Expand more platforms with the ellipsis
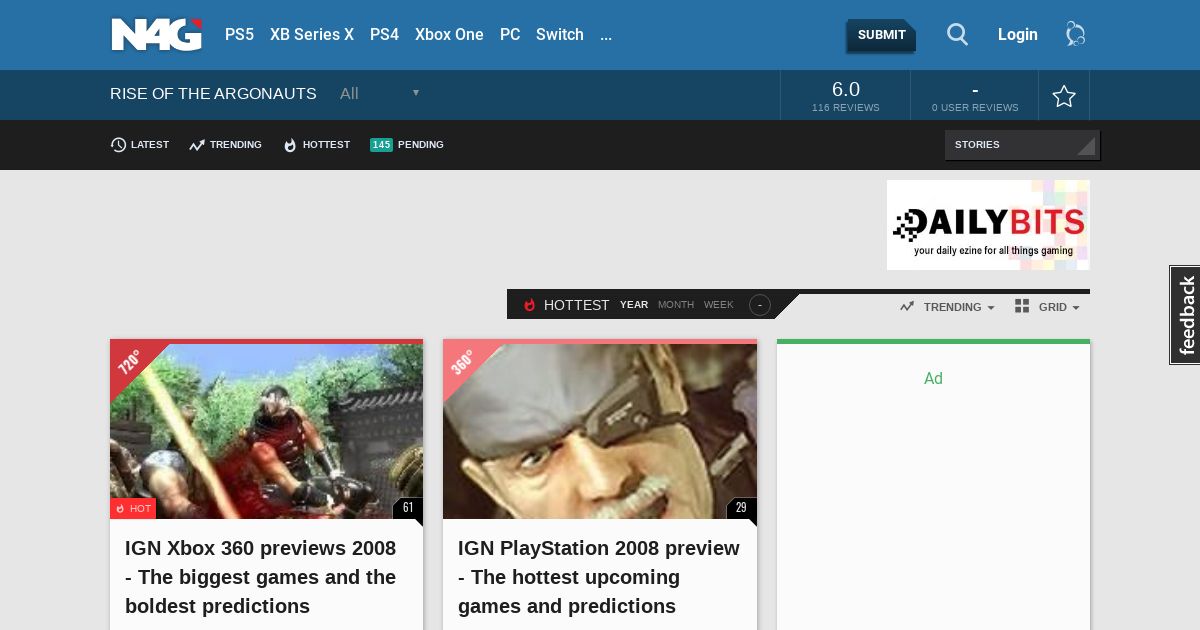This screenshot has height=630, width=1200. [x=606, y=35]
